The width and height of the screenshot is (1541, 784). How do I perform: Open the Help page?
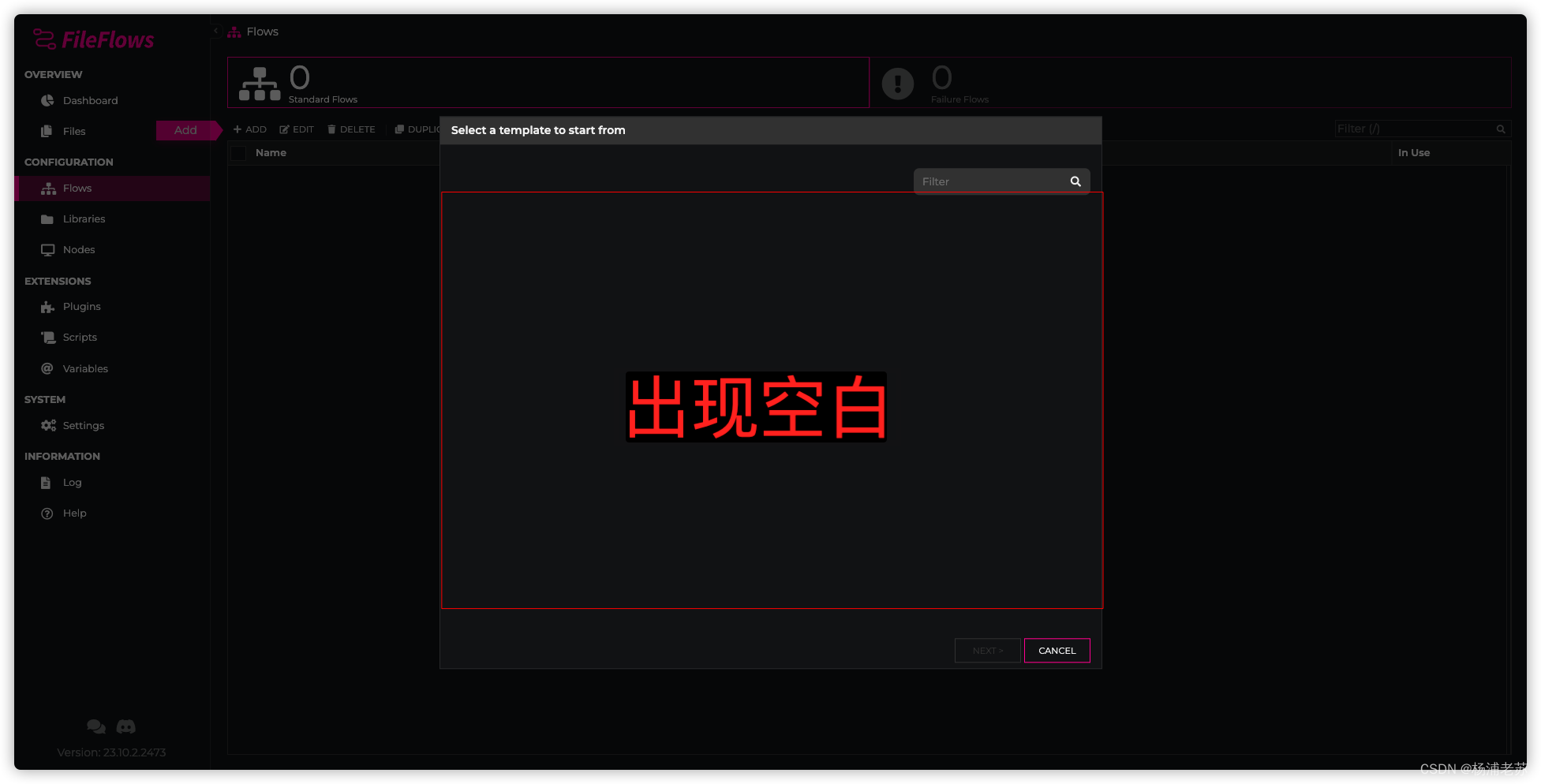coord(74,513)
